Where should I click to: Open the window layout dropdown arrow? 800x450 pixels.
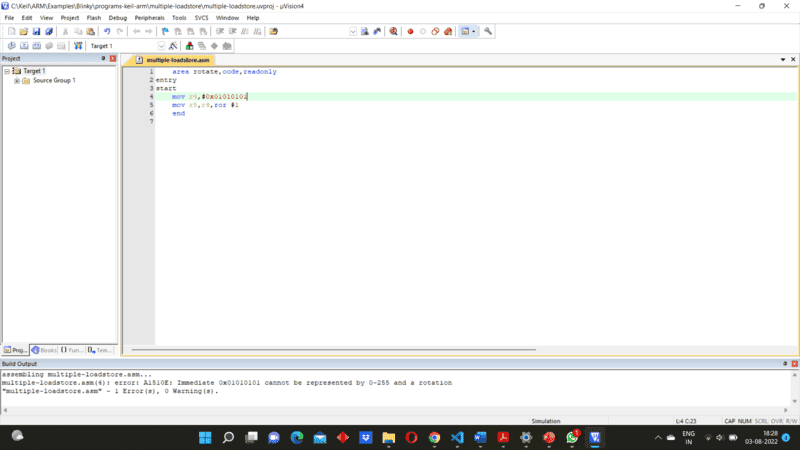pyautogui.click(x=473, y=32)
